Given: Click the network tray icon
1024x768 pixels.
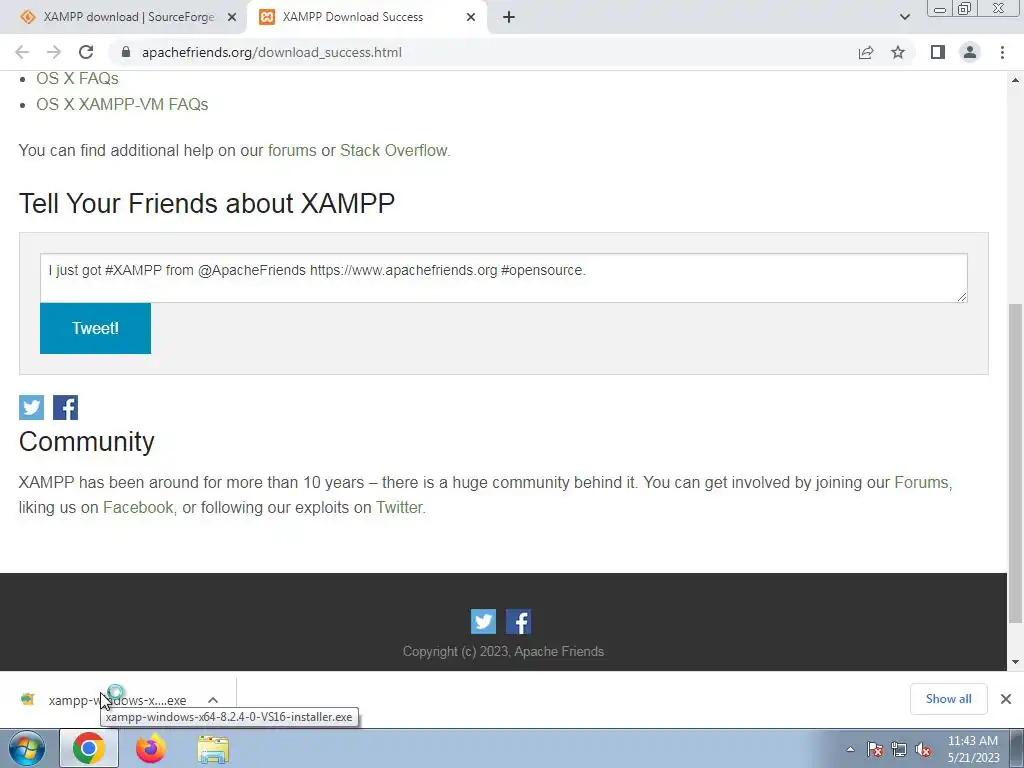Looking at the screenshot, I should [899, 750].
